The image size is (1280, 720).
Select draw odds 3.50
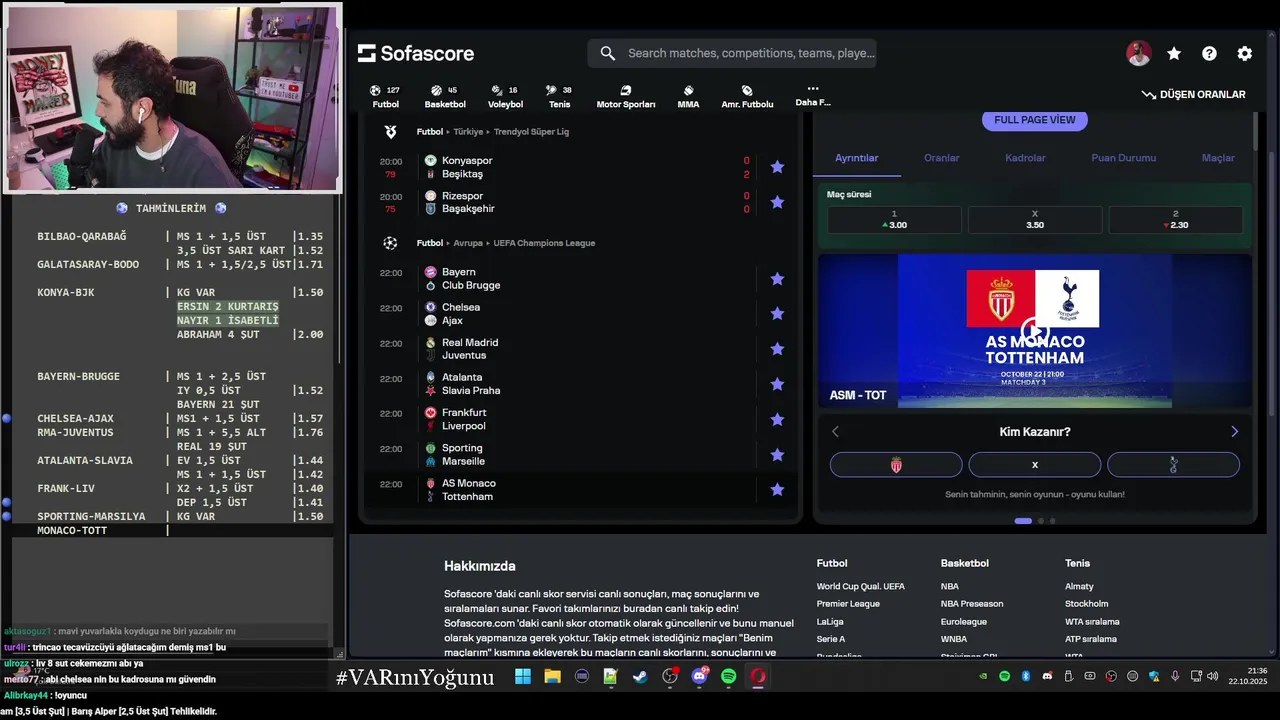coord(1035,220)
